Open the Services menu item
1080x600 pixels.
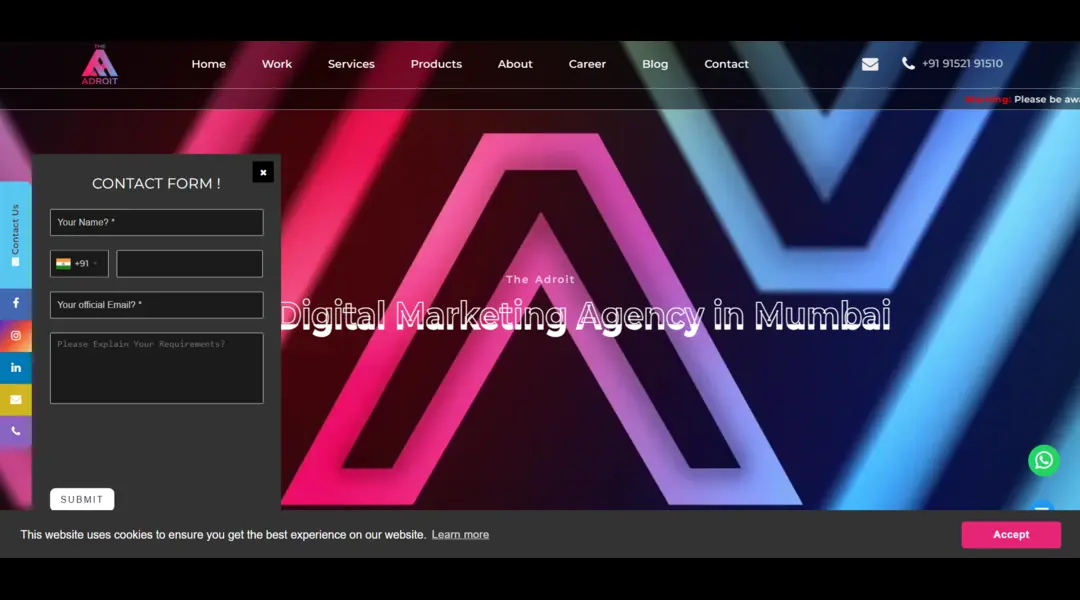pos(351,64)
